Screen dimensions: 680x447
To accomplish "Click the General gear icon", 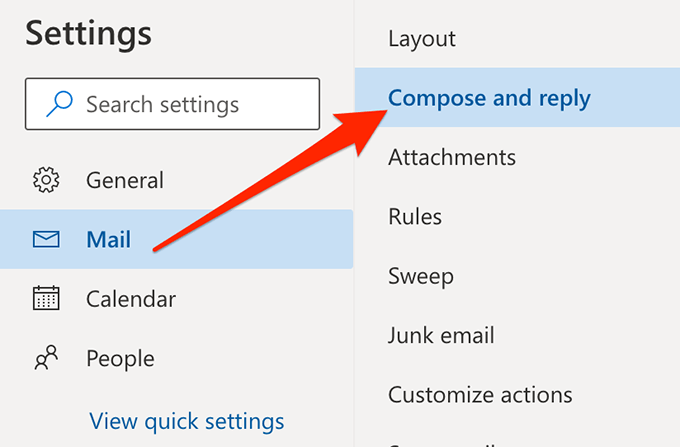I will [46, 181].
